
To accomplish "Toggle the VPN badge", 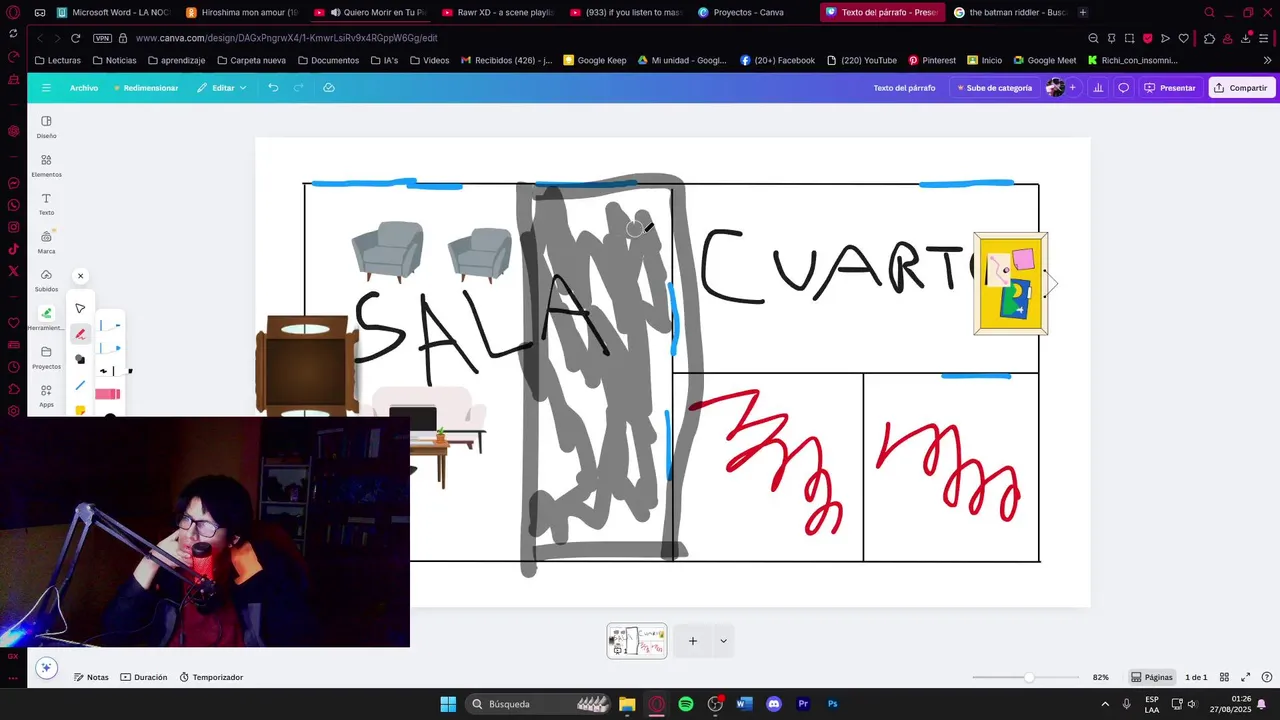I will (x=103, y=38).
